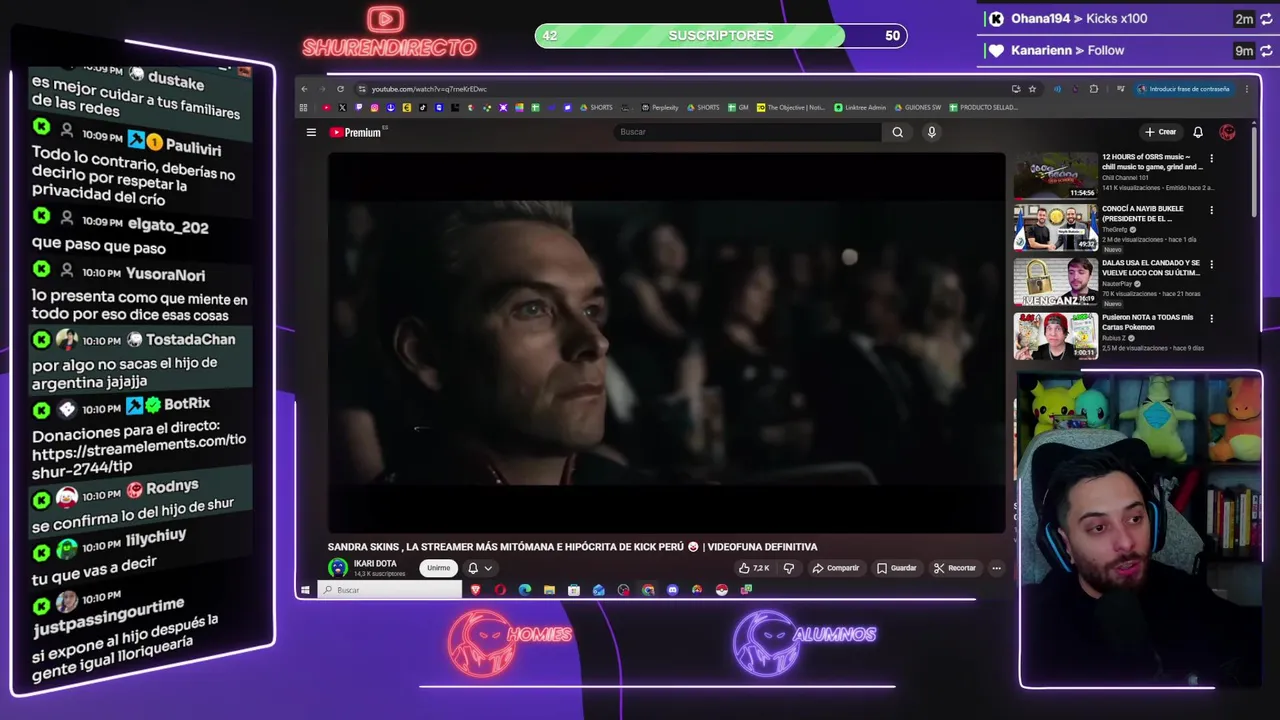1280x720 pixels.
Task: Switch to Chrome on the taskbar
Action: point(648,590)
